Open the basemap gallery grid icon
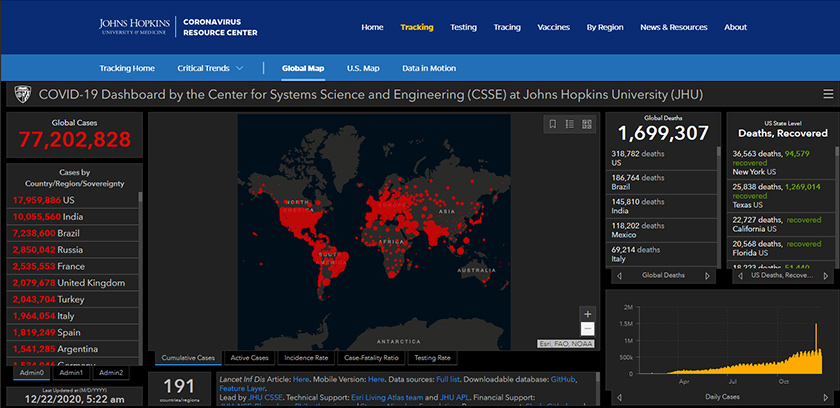Screen dimensions: 840x408 click(586, 124)
